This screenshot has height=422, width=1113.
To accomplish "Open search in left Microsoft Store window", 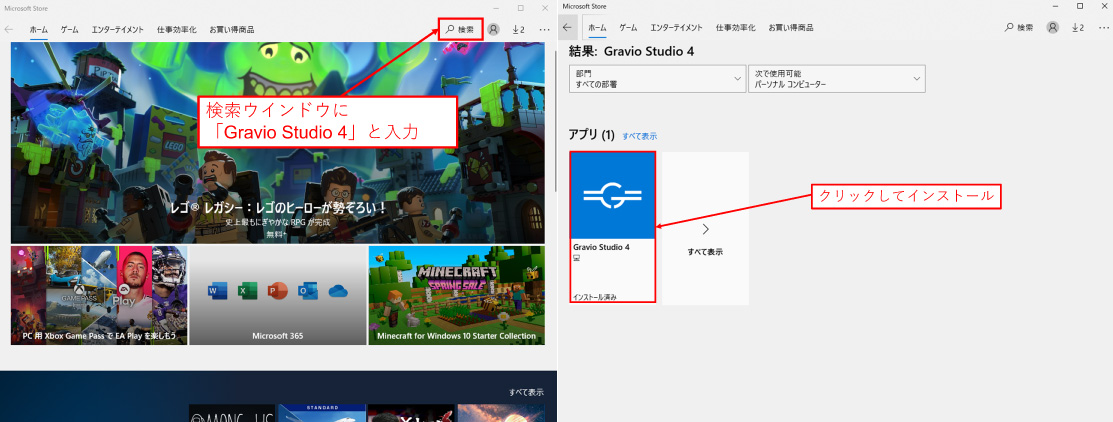I will coord(461,29).
